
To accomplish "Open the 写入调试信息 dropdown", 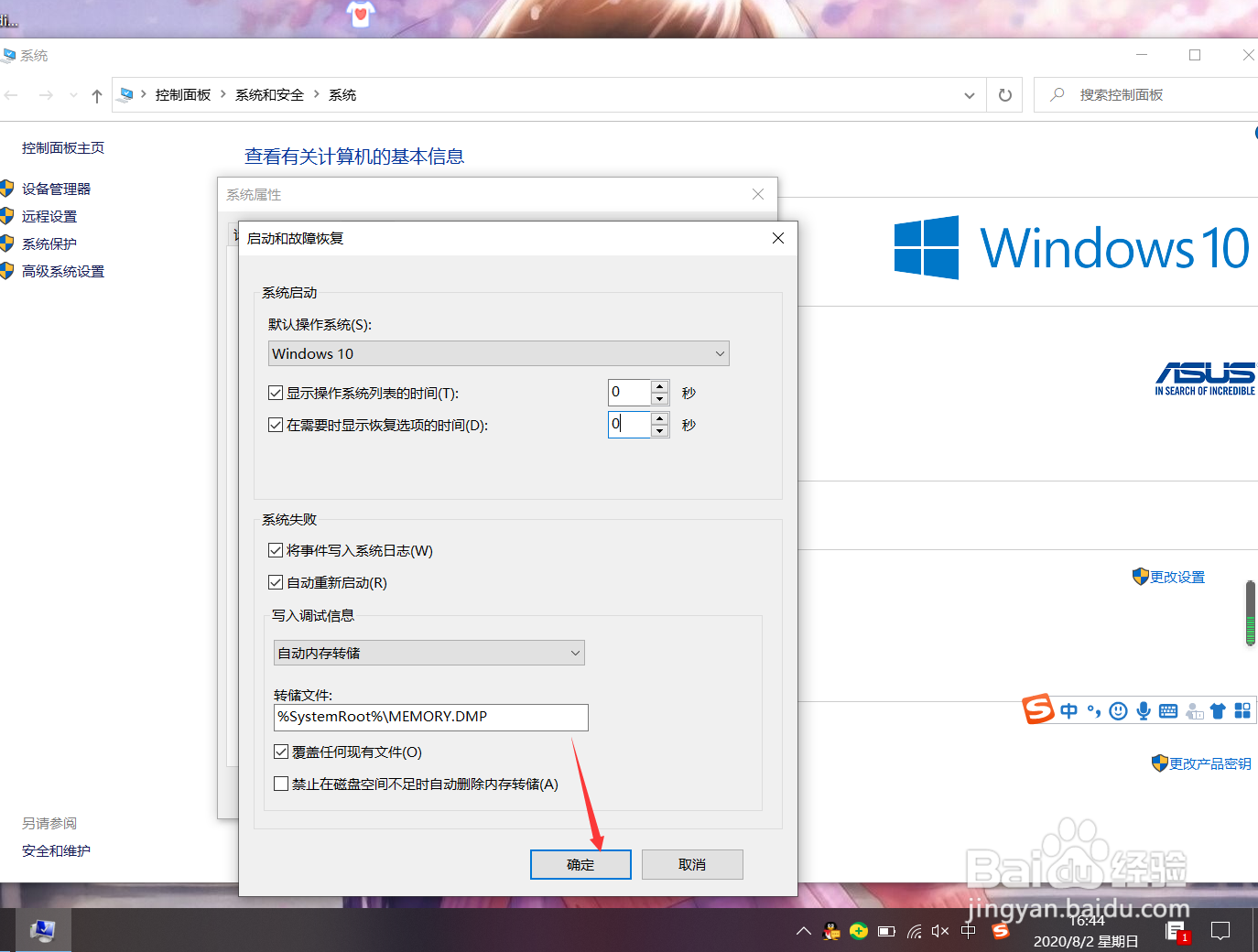I will pos(575,653).
